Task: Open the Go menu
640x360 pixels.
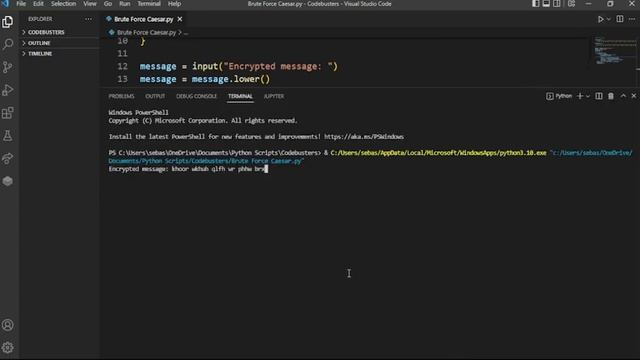Action: click(x=108, y=4)
